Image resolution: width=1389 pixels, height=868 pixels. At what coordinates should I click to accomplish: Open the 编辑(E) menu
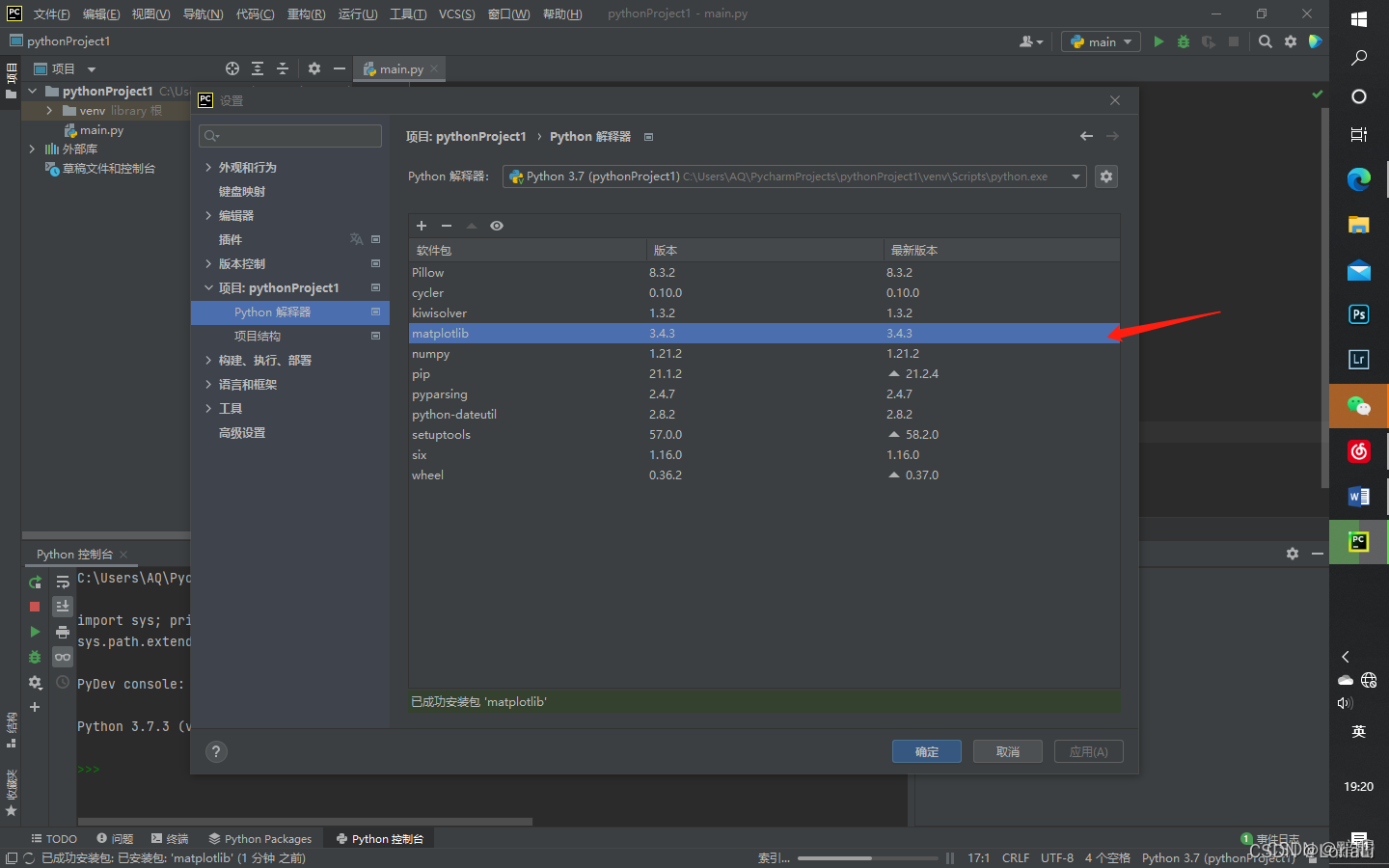(x=101, y=14)
